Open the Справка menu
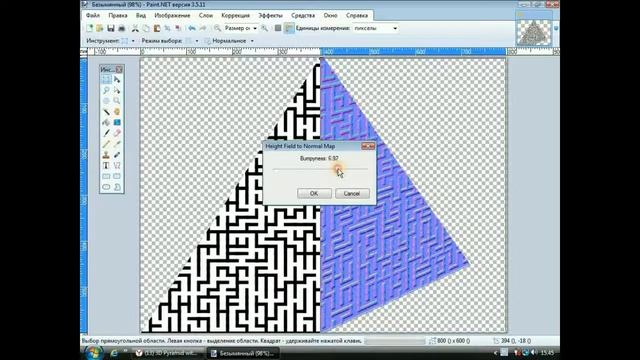The width and height of the screenshot is (640, 360). point(357,16)
